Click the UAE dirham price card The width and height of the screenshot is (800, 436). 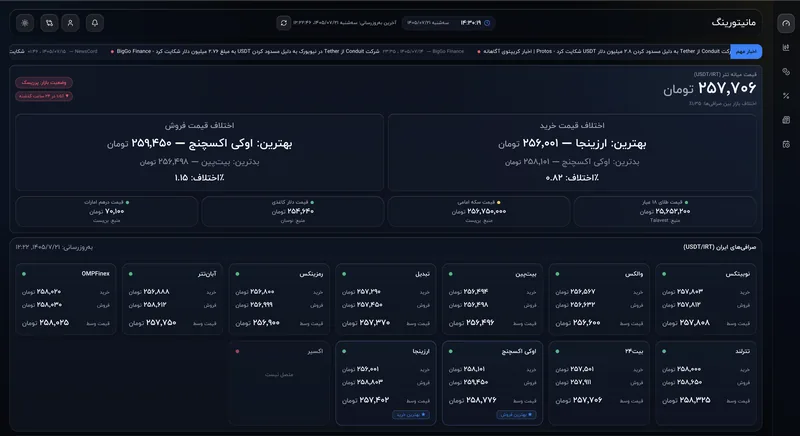pos(107,211)
